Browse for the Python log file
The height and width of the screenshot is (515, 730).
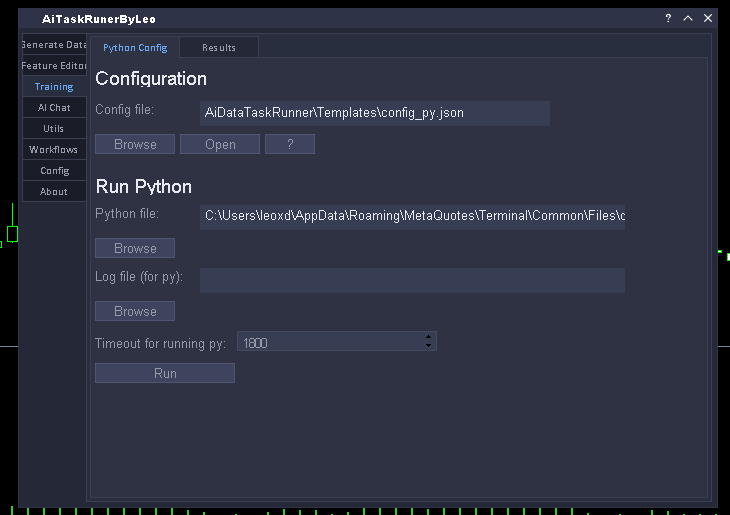135,311
